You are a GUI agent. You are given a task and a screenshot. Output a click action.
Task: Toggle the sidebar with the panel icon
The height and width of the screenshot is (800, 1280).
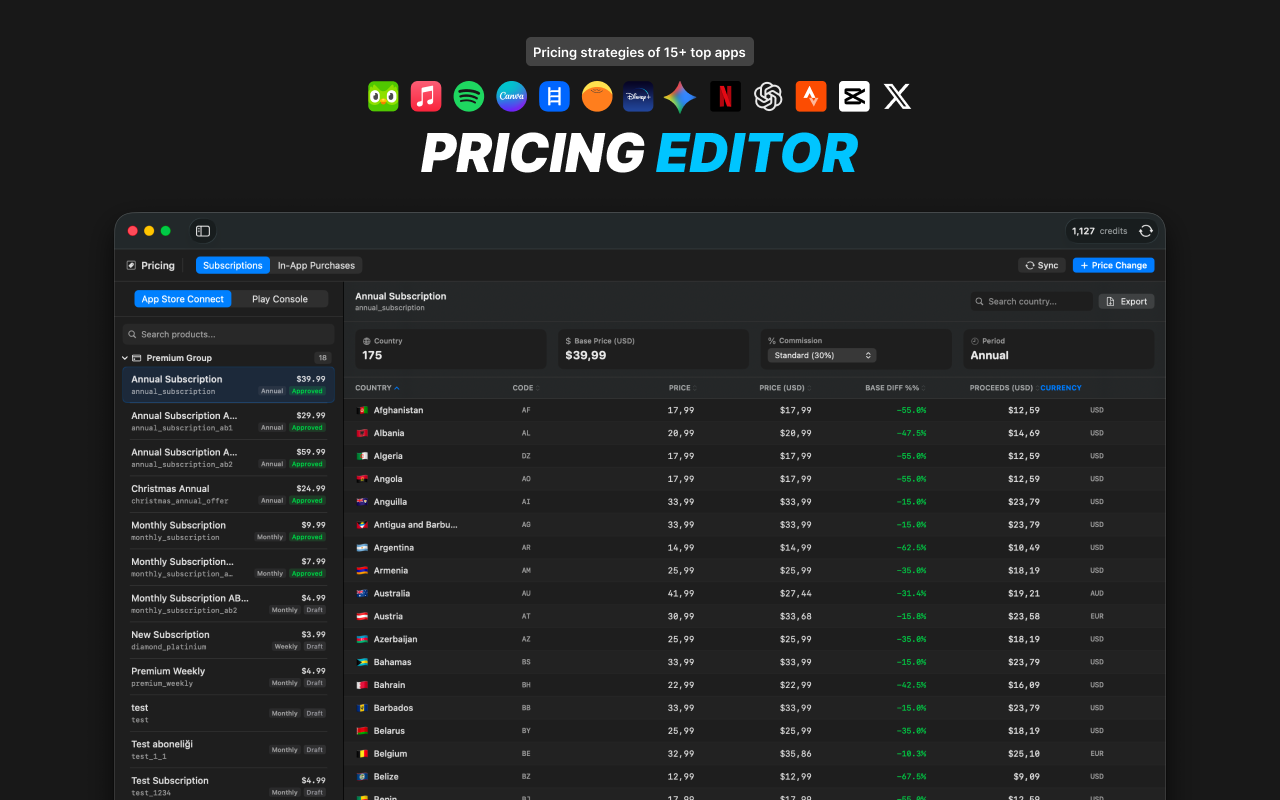point(203,230)
